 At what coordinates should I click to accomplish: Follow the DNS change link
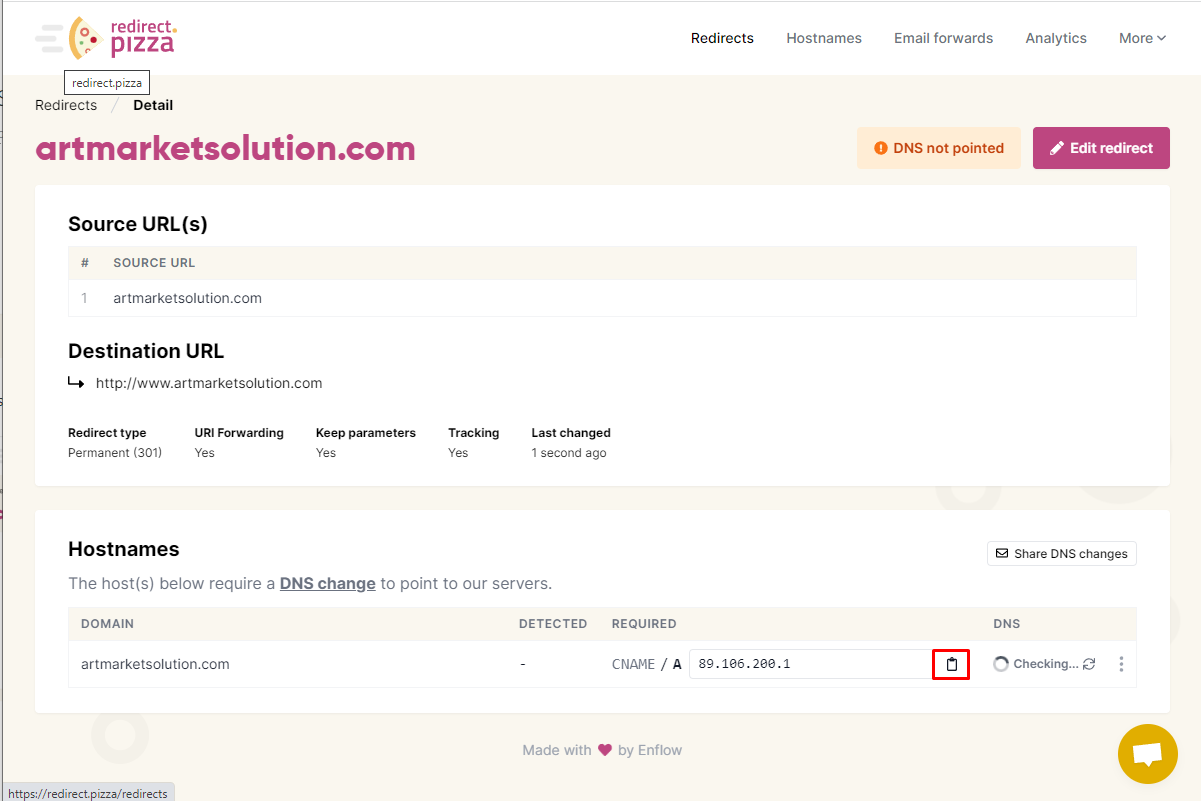(327, 583)
